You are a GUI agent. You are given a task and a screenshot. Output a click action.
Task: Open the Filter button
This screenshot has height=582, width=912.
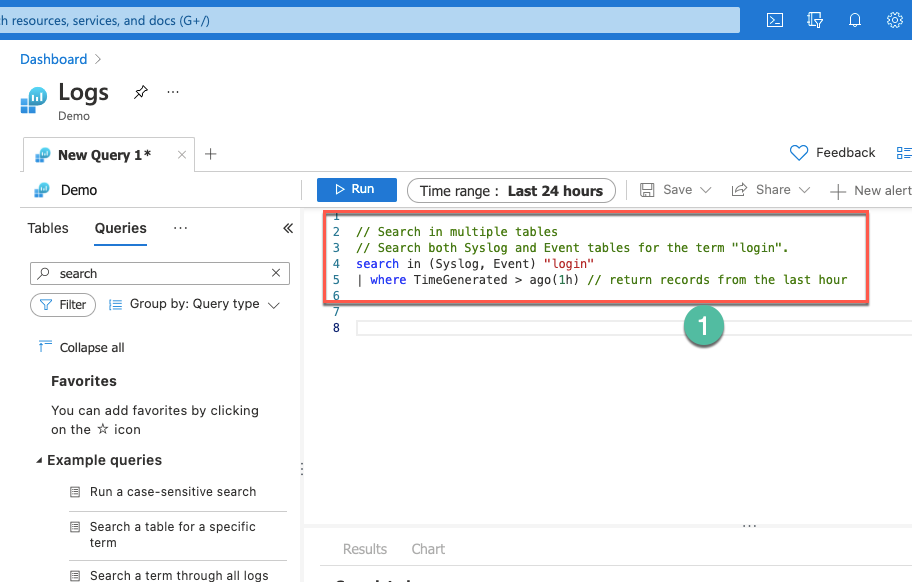tap(63, 305)
